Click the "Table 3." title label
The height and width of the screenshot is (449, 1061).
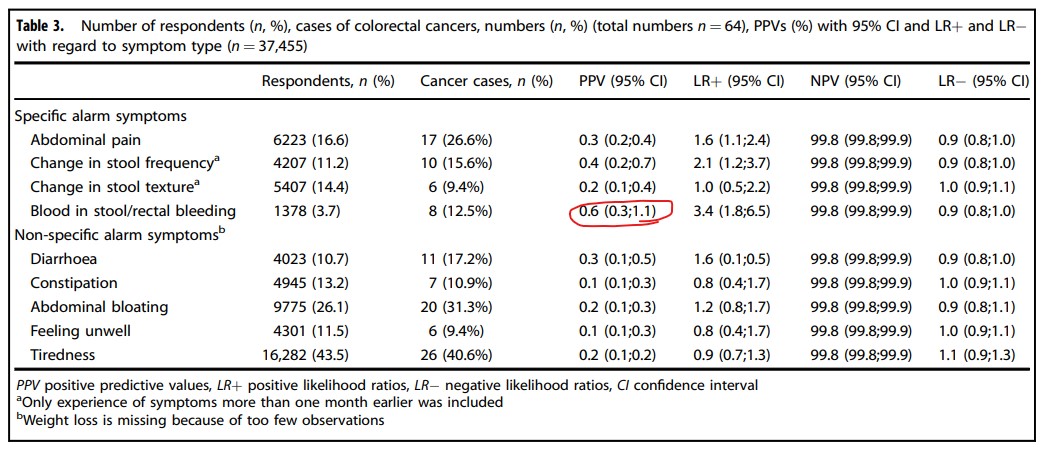click(x=47, y=25)
